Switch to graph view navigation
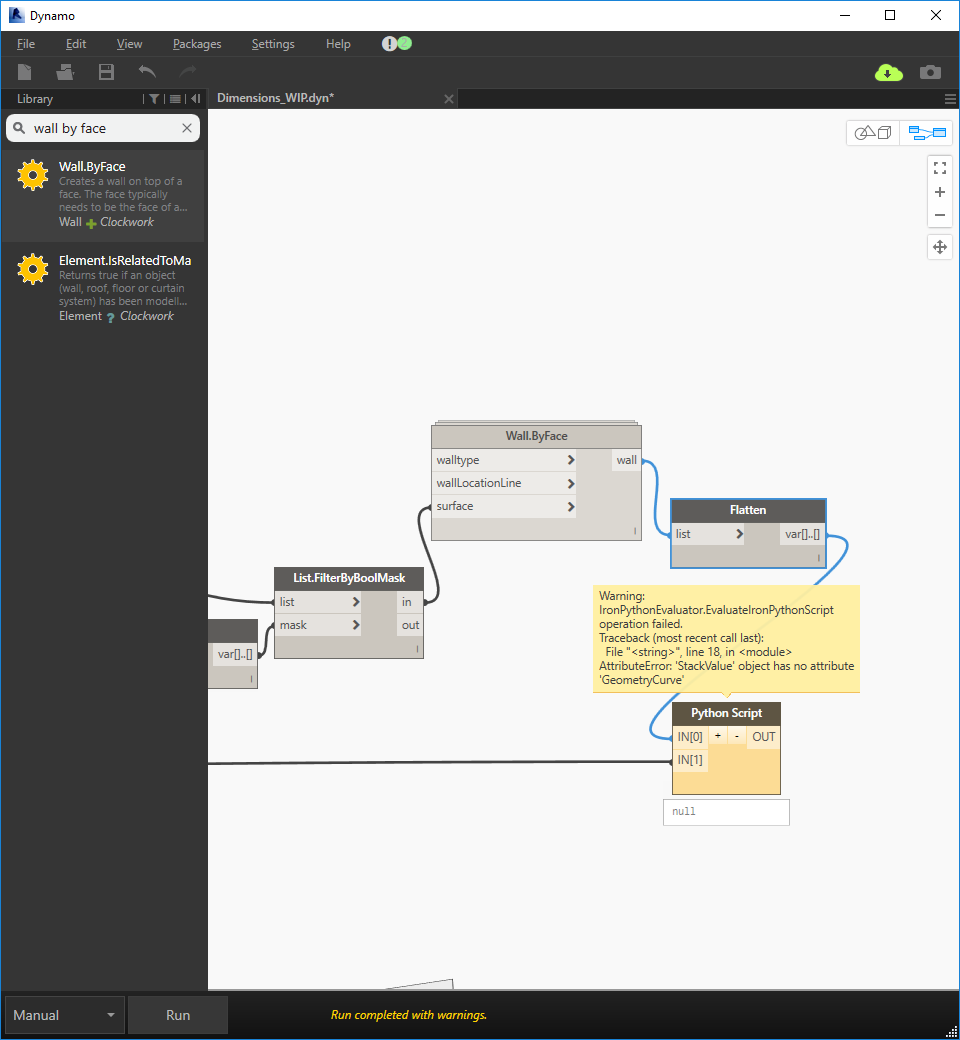This screenshot has height=1040, width=960. pyautogui.click(x=926, y=133)
